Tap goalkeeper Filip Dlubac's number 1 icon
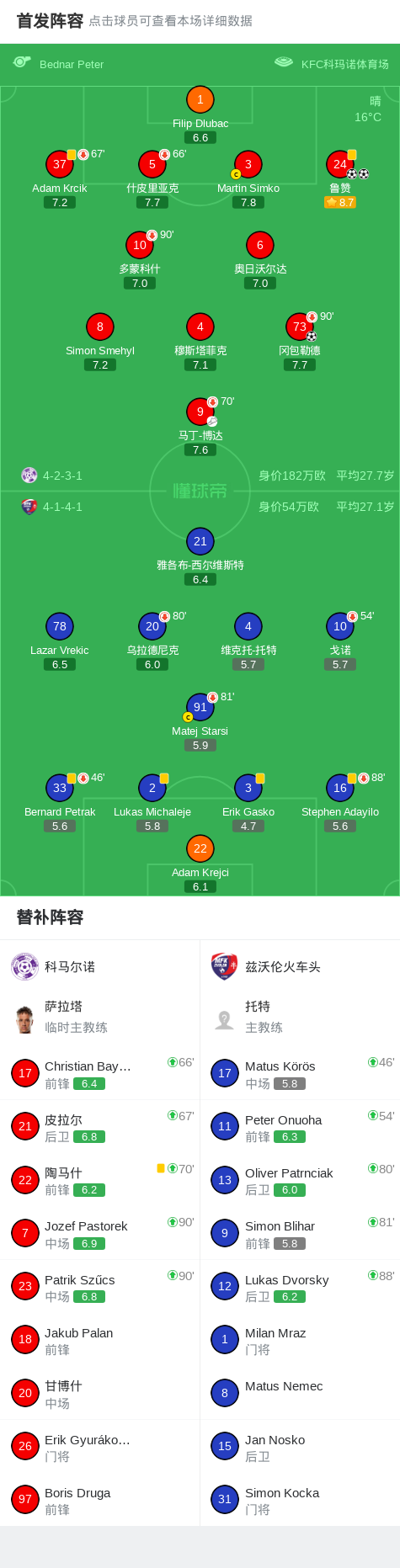This screenshot has height=1568, width=400. pos(200,100)
